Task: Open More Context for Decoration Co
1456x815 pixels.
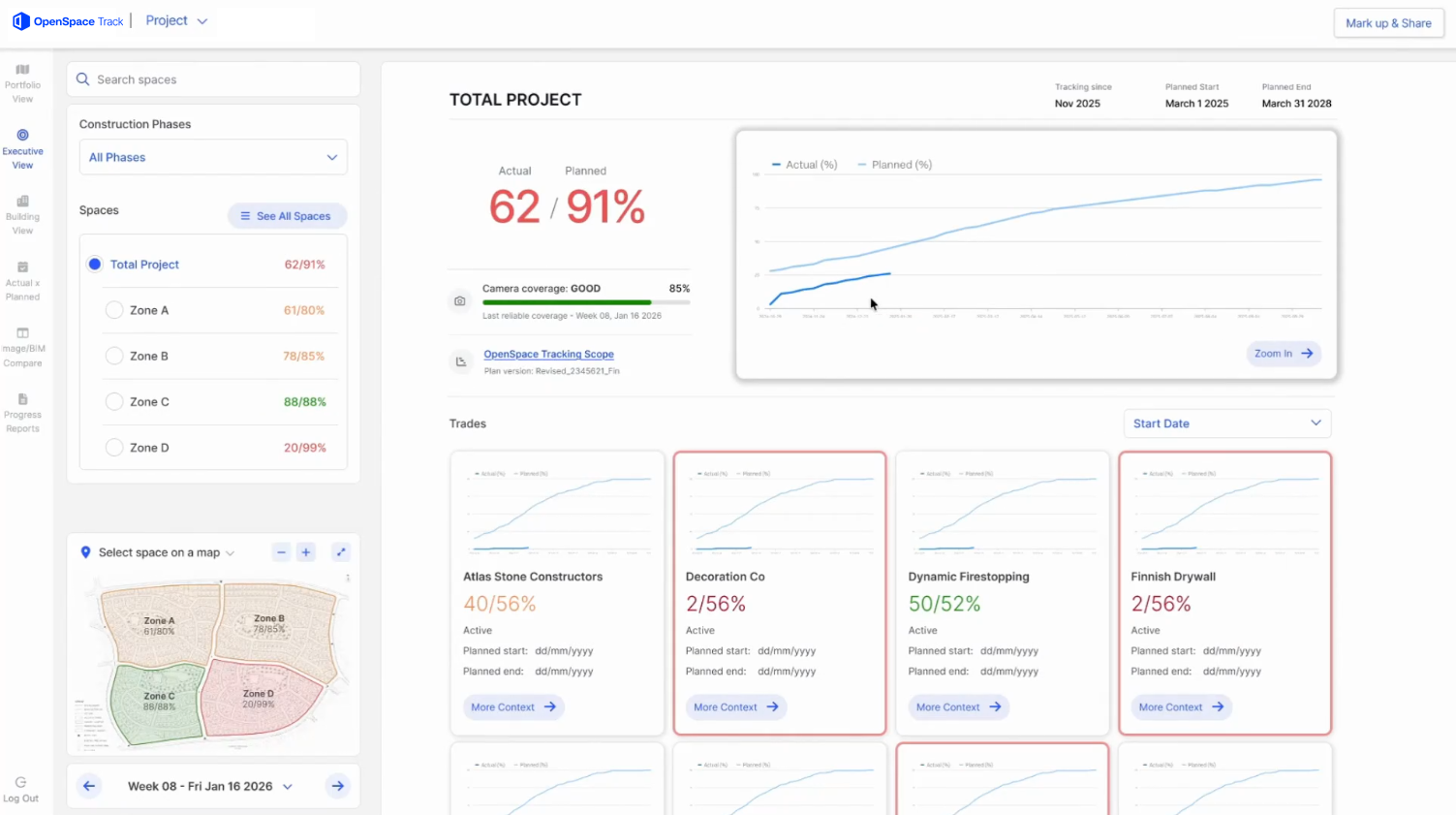Action: coord(736,707)
